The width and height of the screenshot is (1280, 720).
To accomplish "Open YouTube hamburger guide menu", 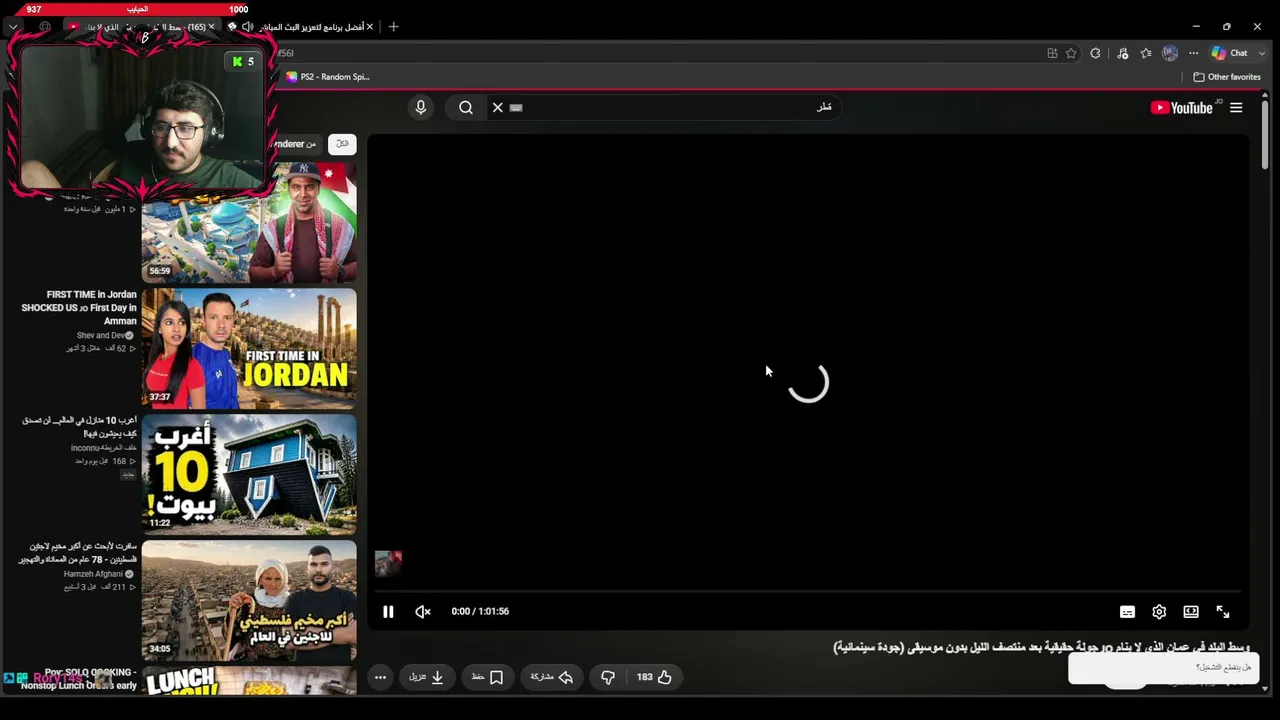I will tap(1236, 108).
